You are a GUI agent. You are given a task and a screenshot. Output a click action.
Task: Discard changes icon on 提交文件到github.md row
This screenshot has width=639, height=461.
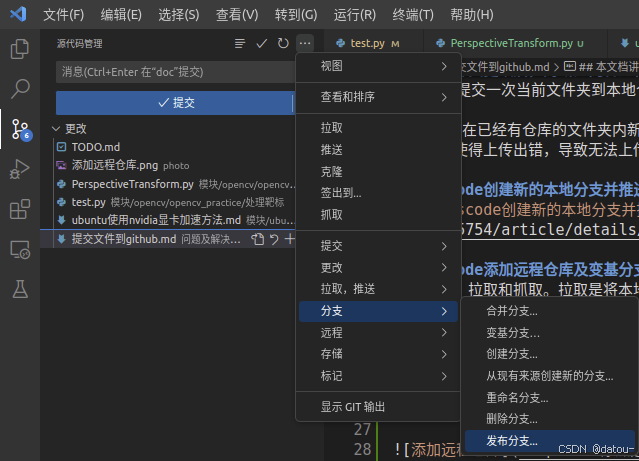[x=274, y=239]
